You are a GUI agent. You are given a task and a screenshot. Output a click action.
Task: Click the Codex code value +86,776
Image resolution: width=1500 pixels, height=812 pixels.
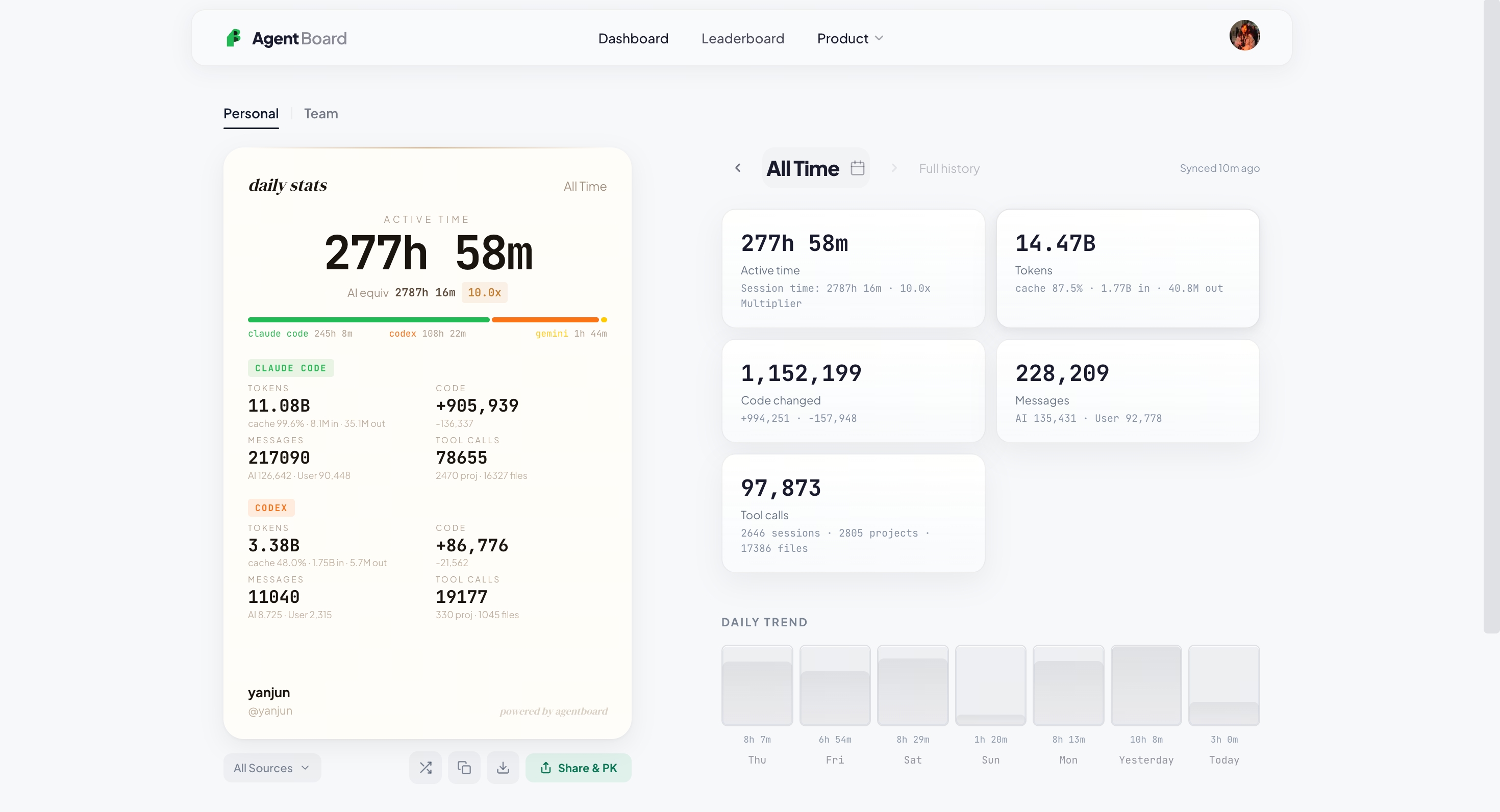click(471, 545)
